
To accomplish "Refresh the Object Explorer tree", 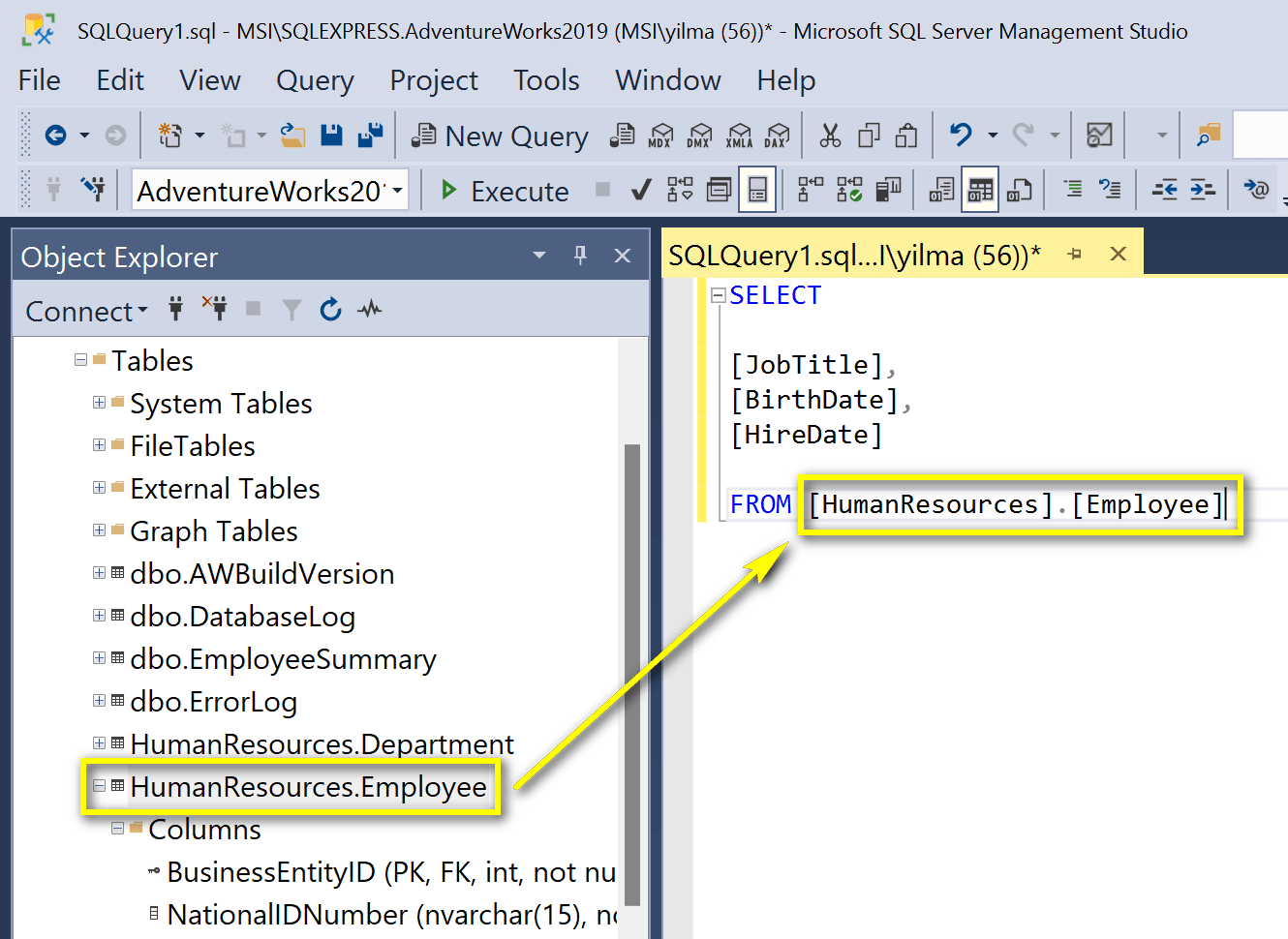I will (x=330, y=310).
